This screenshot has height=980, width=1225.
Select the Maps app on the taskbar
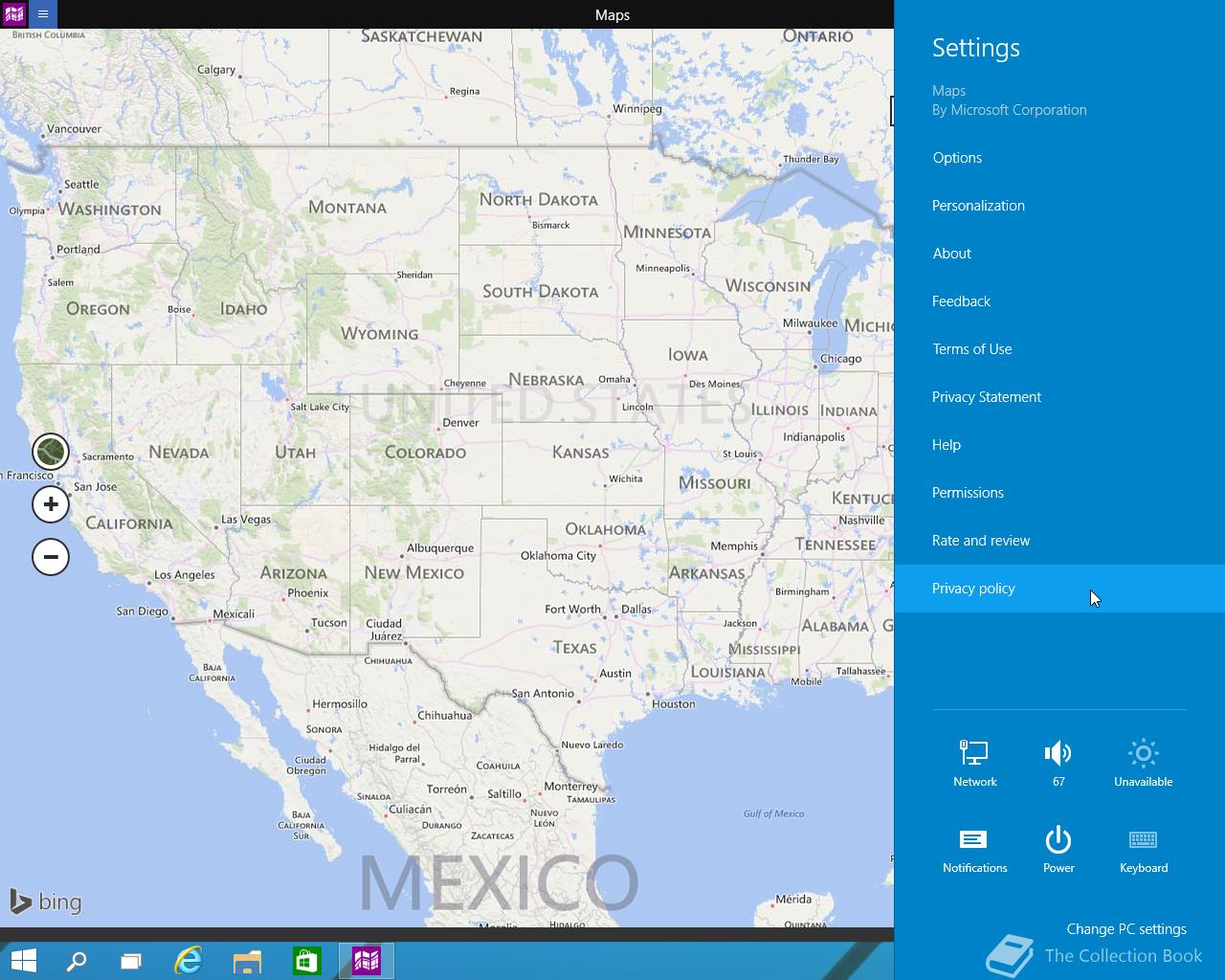[367, 961]
